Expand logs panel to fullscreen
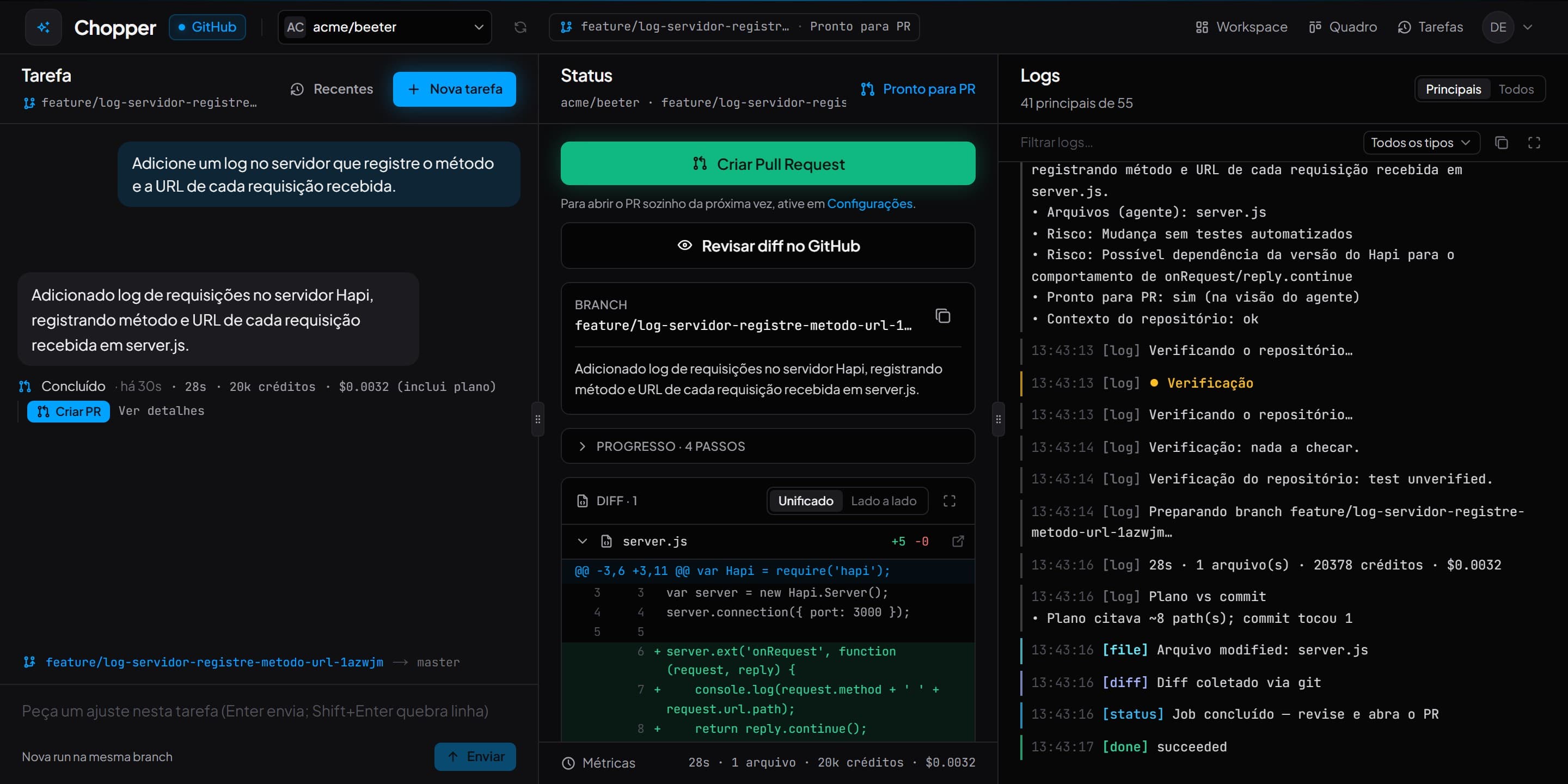This screenshot has height=784, width=1568. click(1534, 143)
